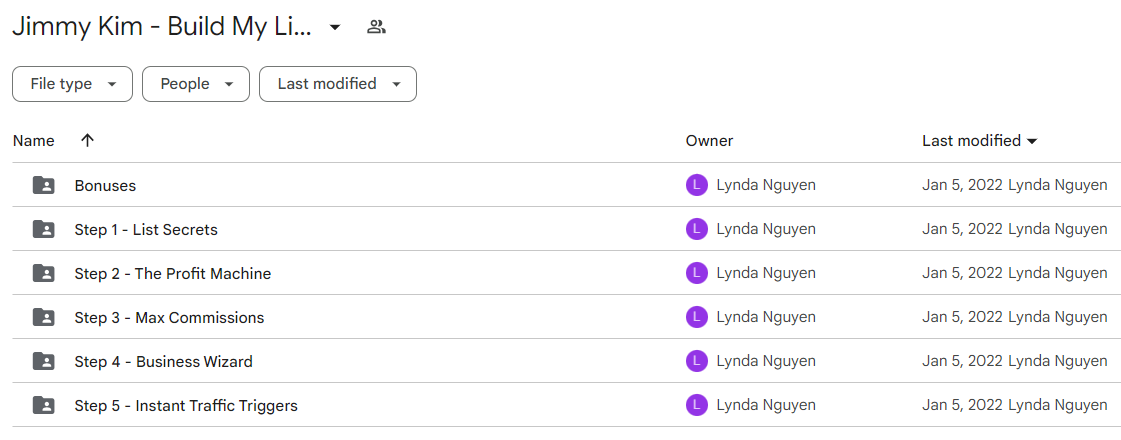1121x440 pixels.
Task: Click the Jan 5, 2022 date in Step 3 row
Action: click(x=962, y=318)
